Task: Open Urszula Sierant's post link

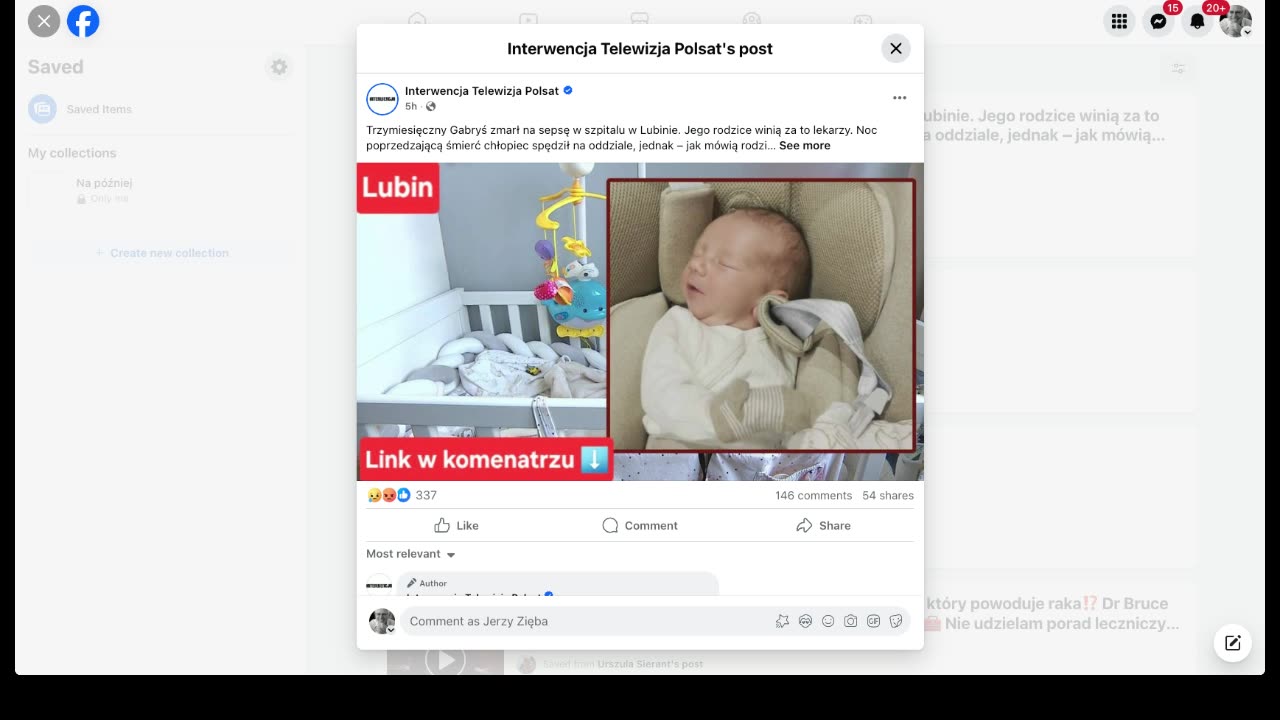Action: coord(650,664)
